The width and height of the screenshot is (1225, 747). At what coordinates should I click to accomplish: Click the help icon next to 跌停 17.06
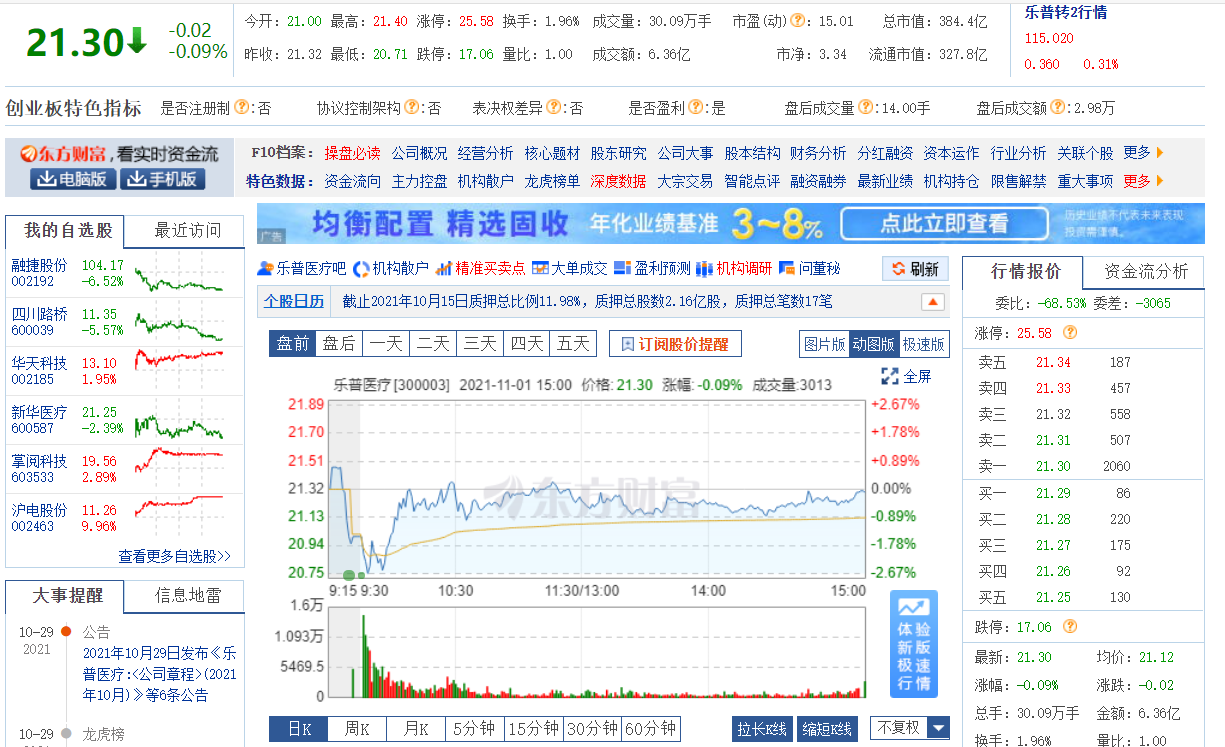1070,627
